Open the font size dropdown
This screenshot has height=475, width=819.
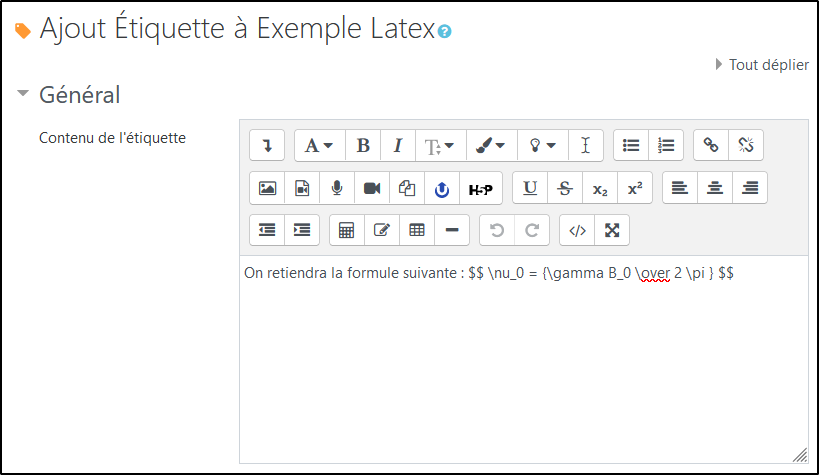440,145
